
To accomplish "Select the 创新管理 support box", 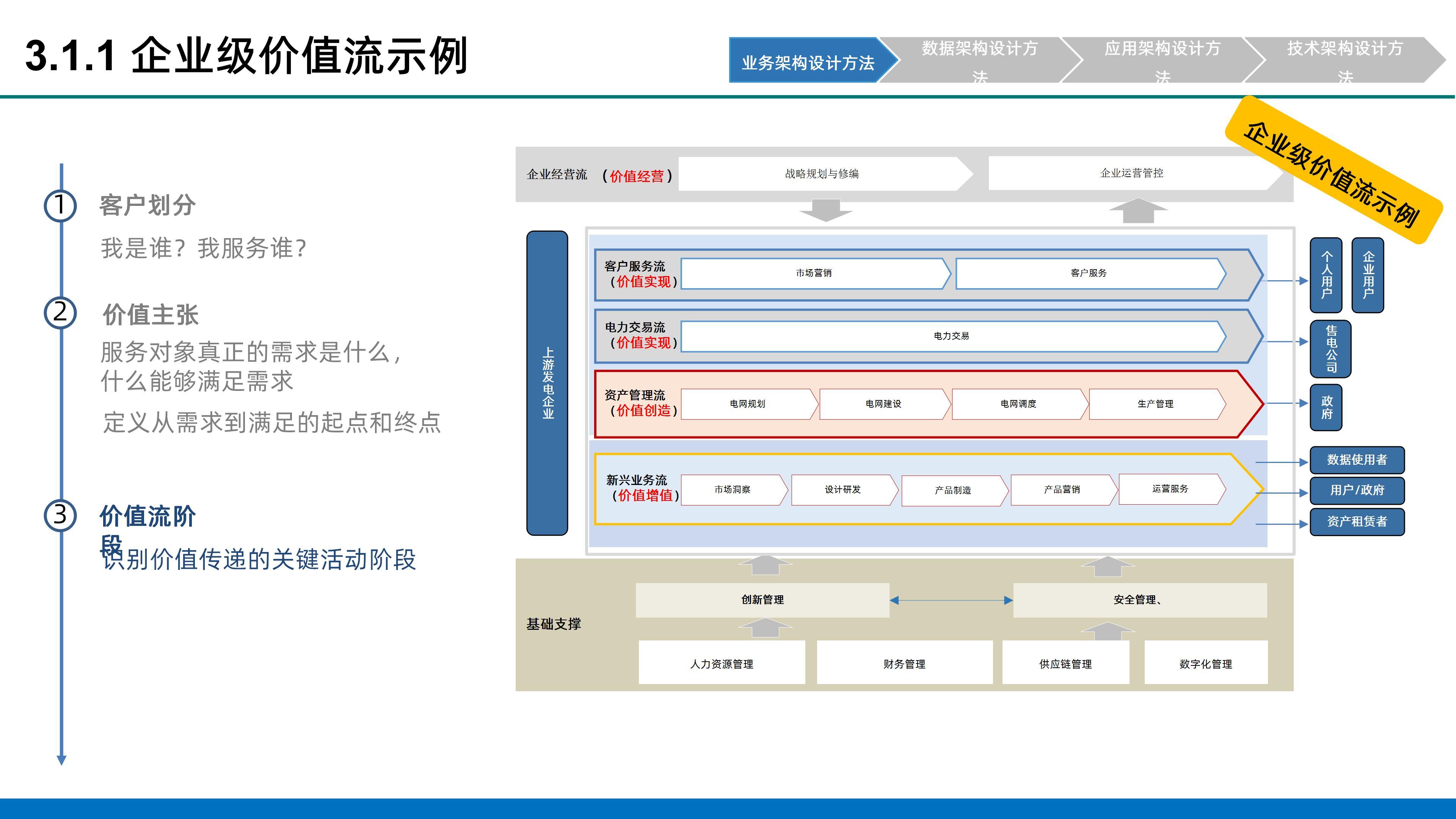I will [x=763, y=600].
